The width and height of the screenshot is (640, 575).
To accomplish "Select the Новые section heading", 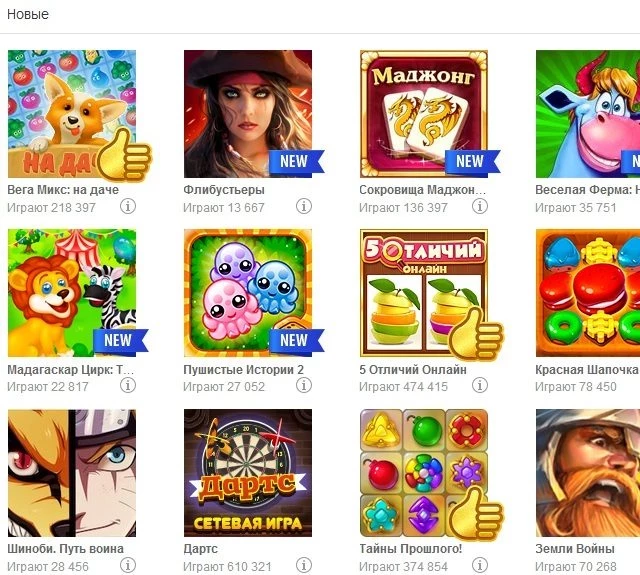I will (28, 14).
